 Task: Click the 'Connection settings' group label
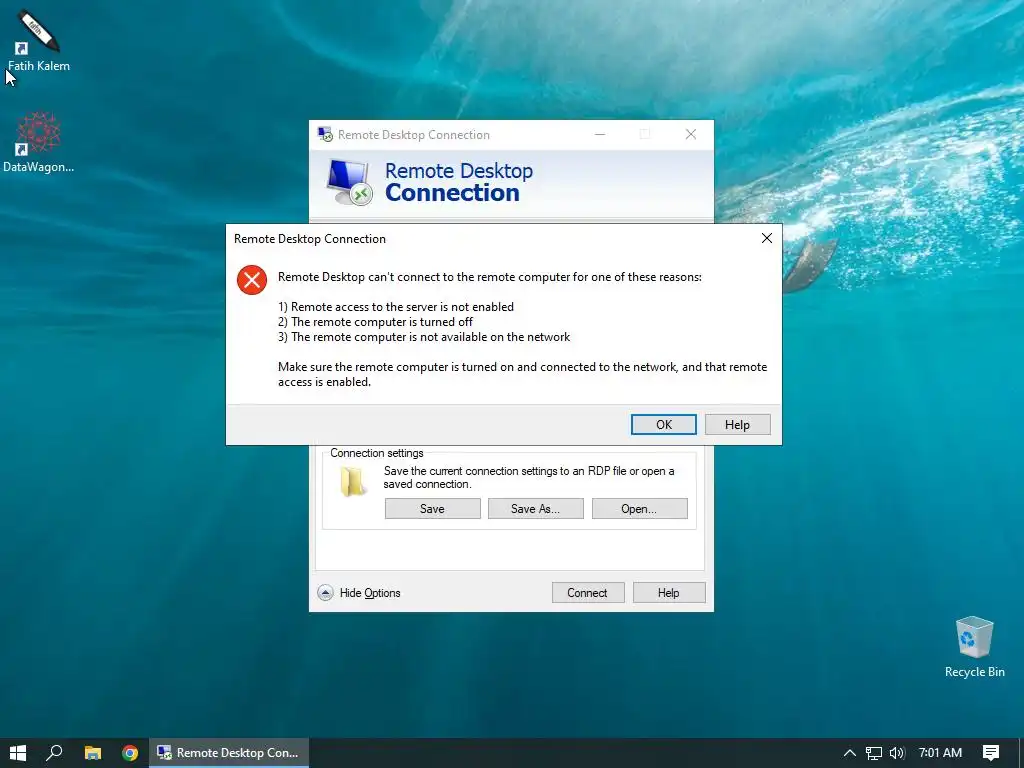pos(377,453)
